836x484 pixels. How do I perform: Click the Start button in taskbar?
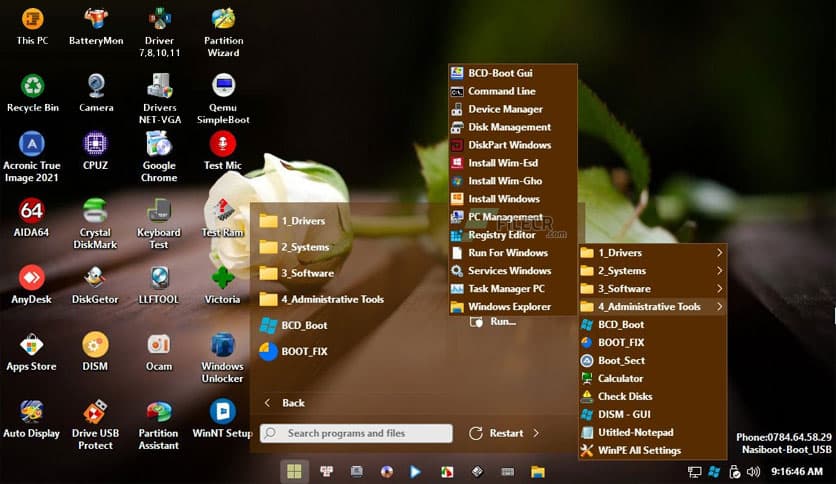click(x=294, y=471)
